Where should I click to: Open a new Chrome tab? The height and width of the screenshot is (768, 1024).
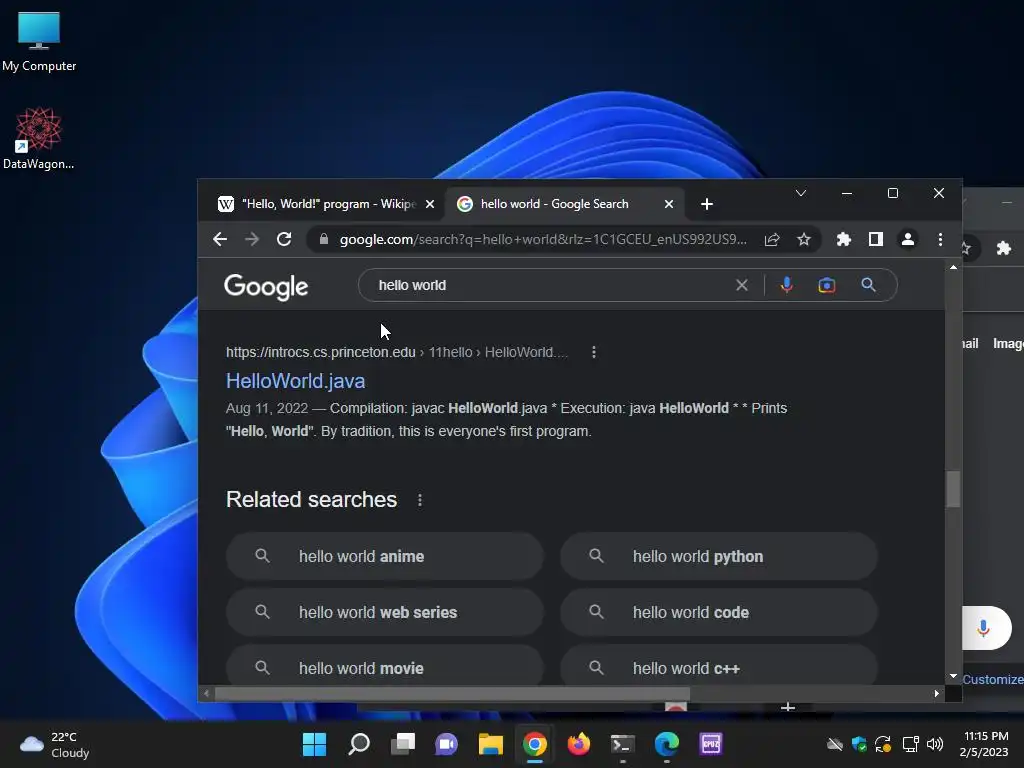[x=707, y=204]
